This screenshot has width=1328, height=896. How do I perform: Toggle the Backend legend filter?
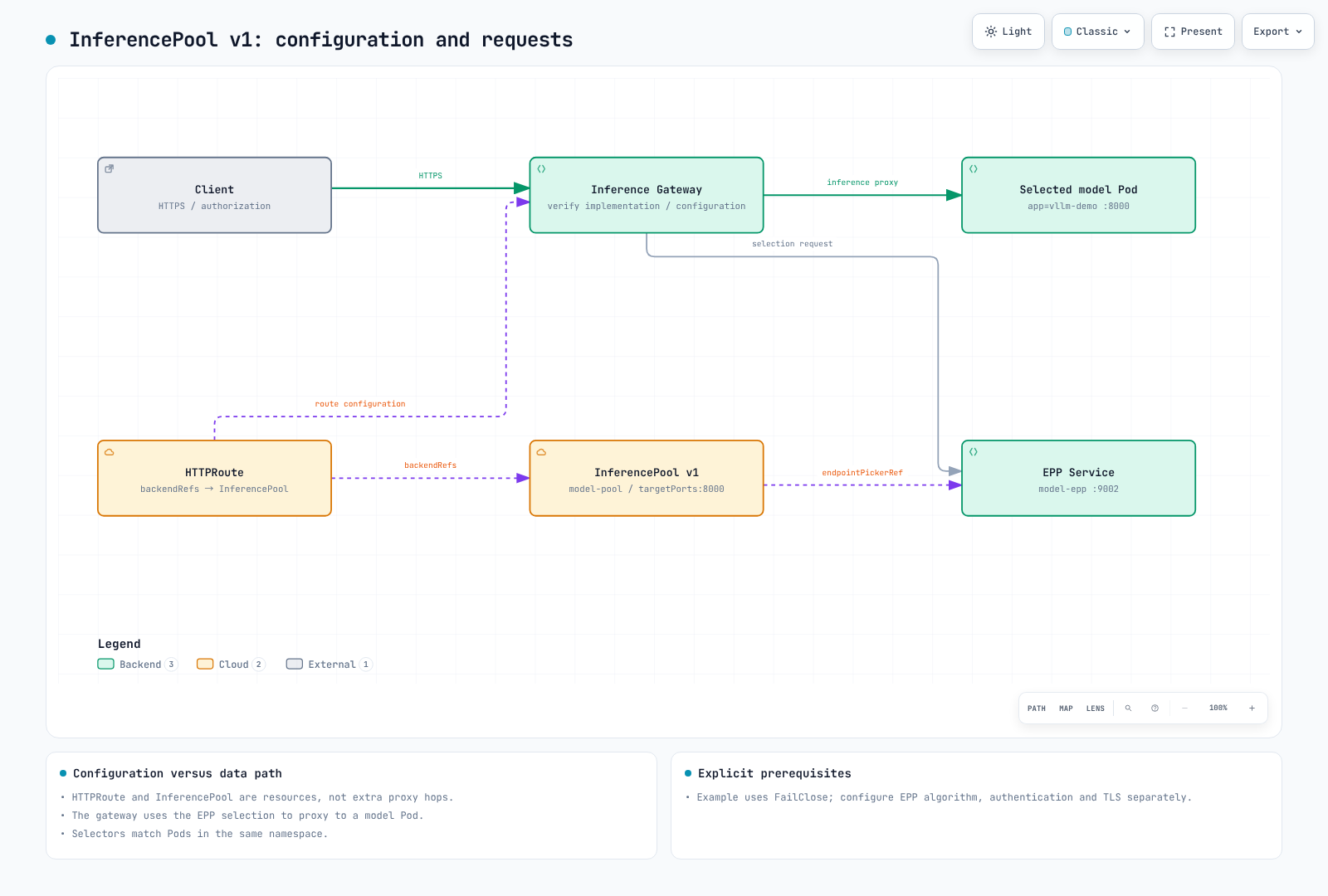[137, 664]
